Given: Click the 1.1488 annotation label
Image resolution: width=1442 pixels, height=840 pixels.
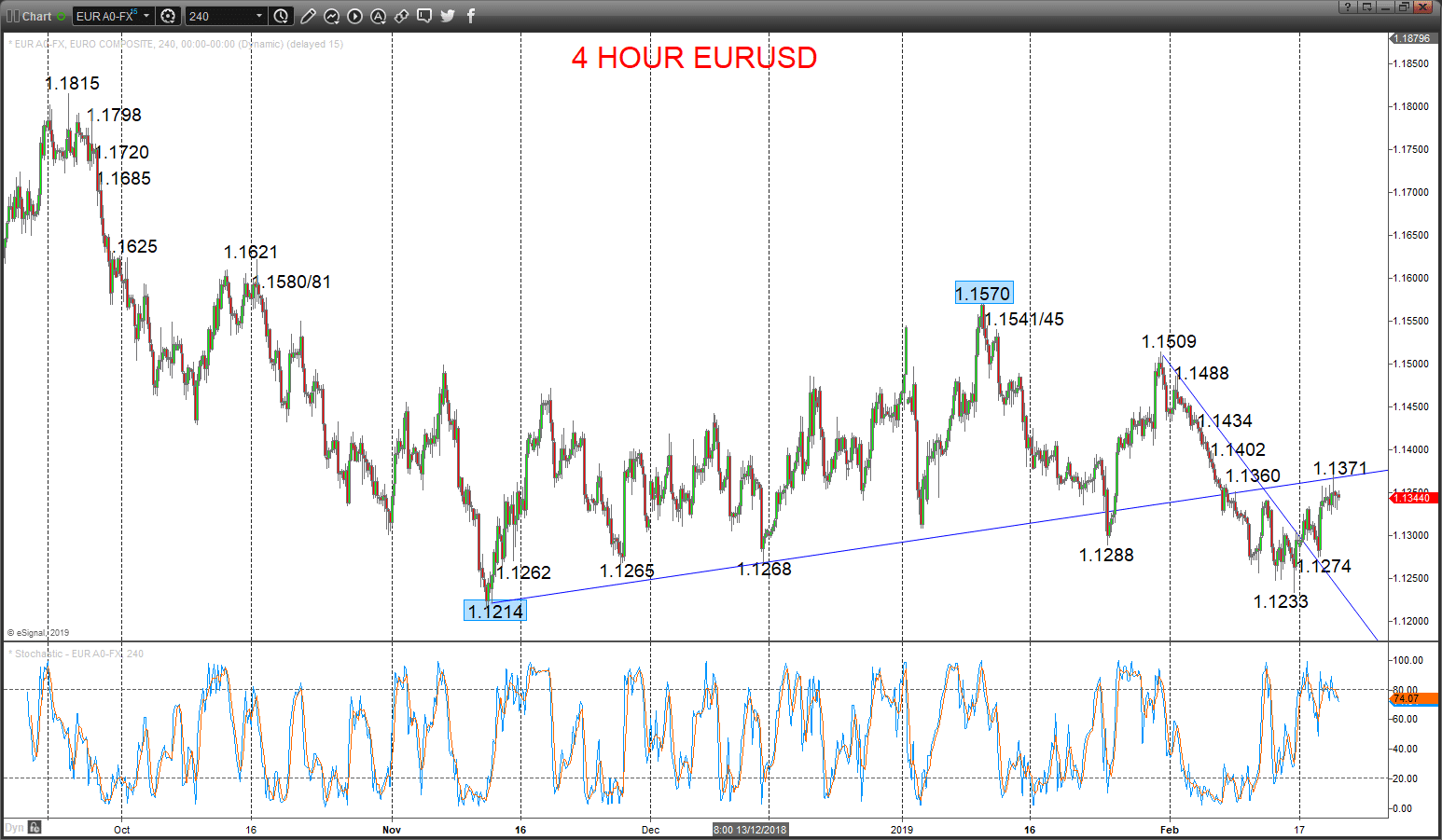Looking at the screenshot, I should (1201, 373).
